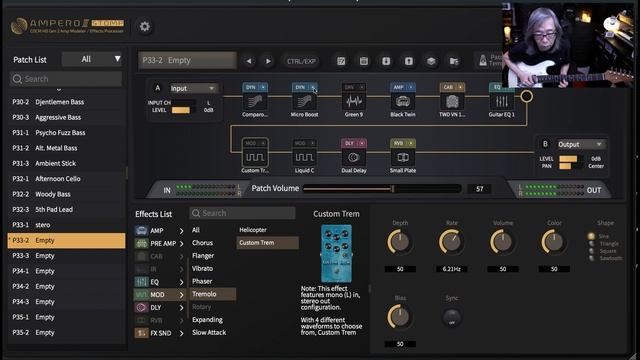Choose Vibrato in modulation subcategories
This screenshot has height=360, width=640.
point(202,268)
